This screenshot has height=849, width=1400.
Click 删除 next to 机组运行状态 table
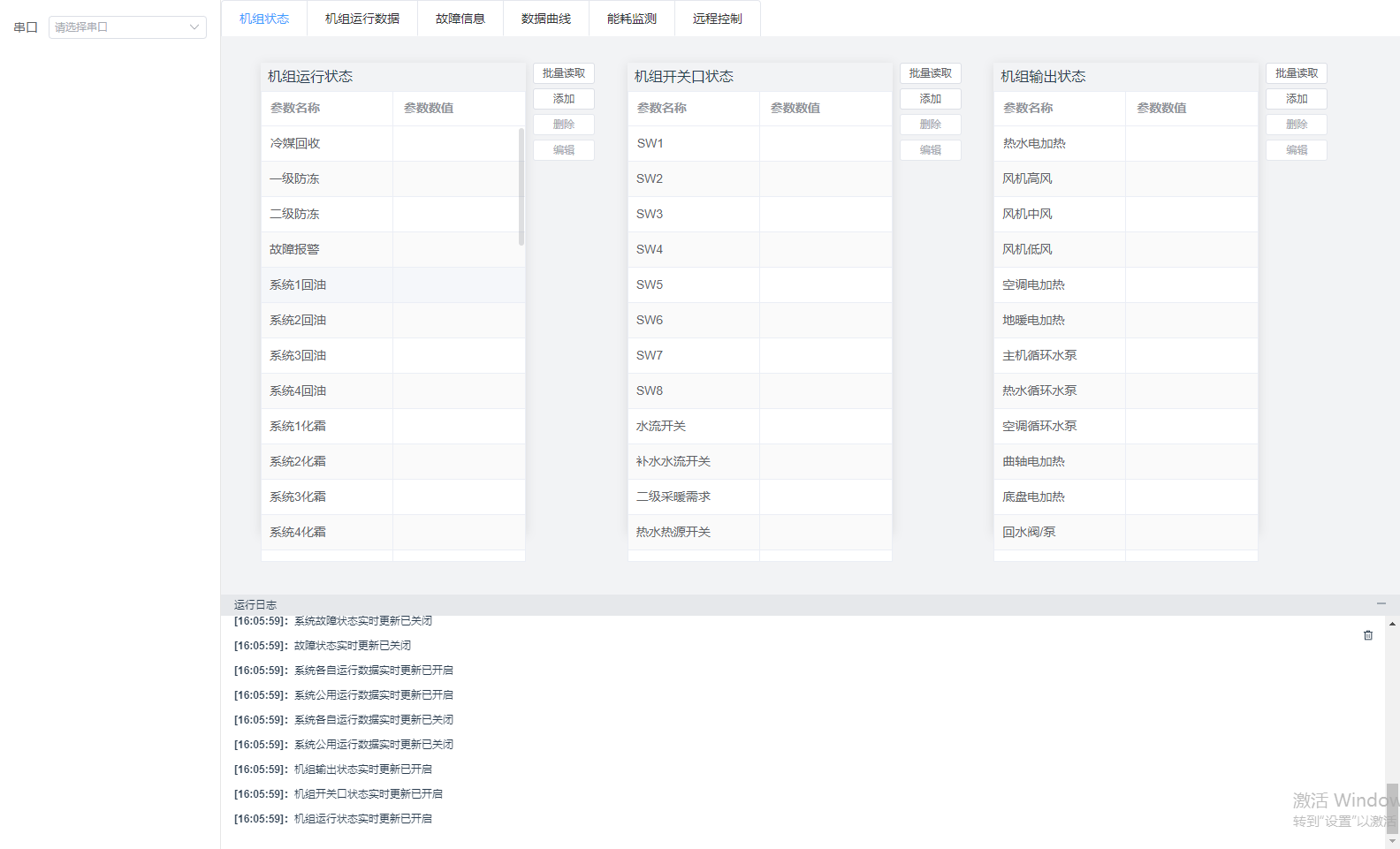pyautogui.click(x=564, y=125)
